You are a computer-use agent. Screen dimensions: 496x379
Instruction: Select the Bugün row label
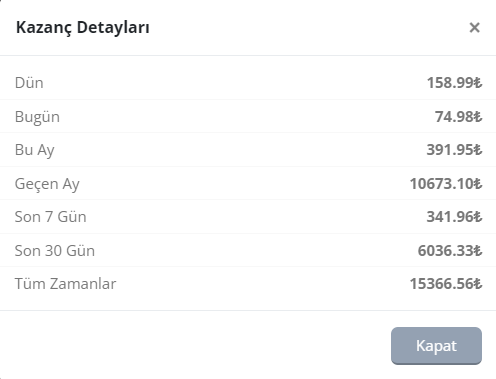click(37, 117)
